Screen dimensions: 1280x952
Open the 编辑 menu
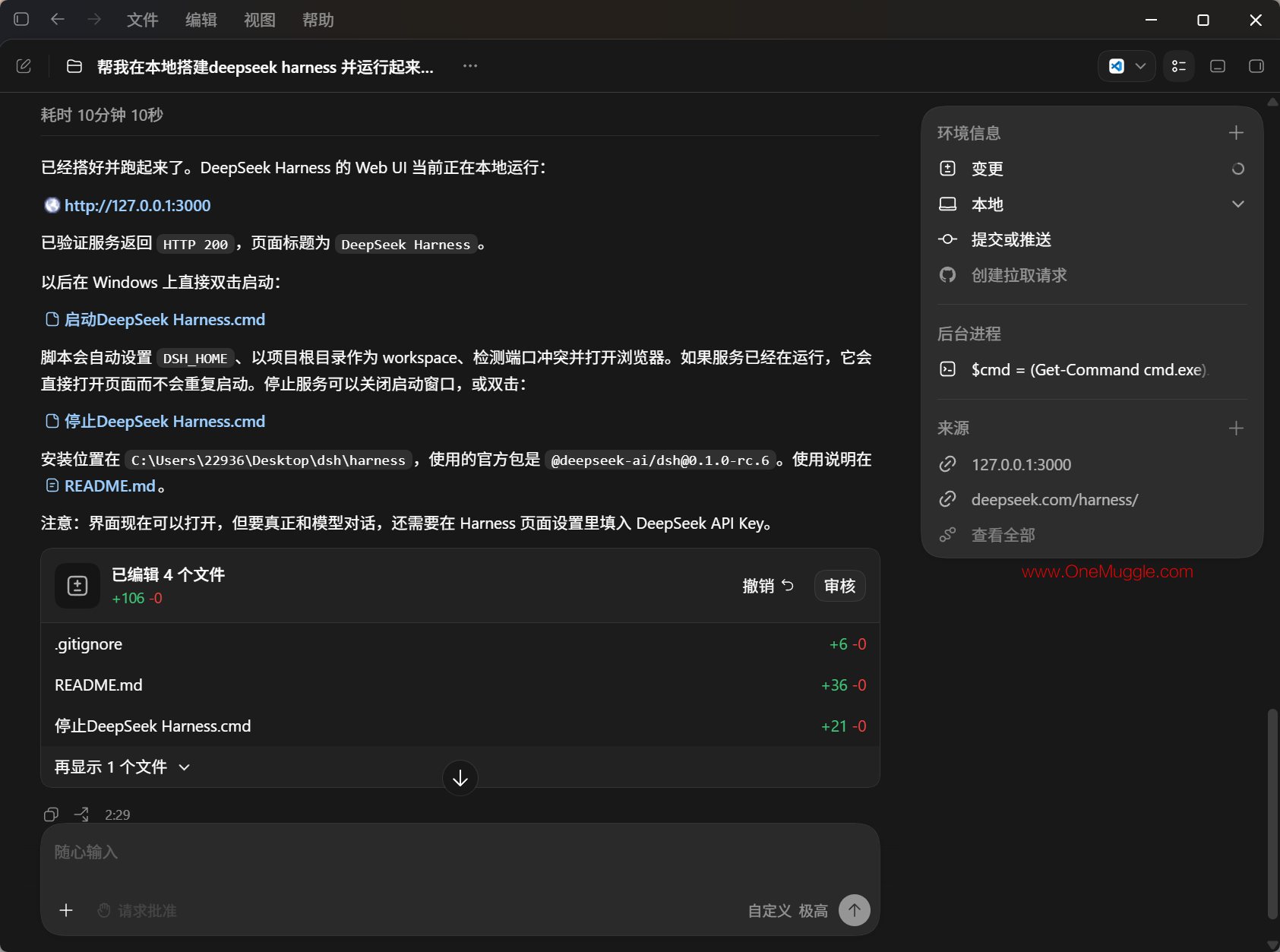(201, 20)
